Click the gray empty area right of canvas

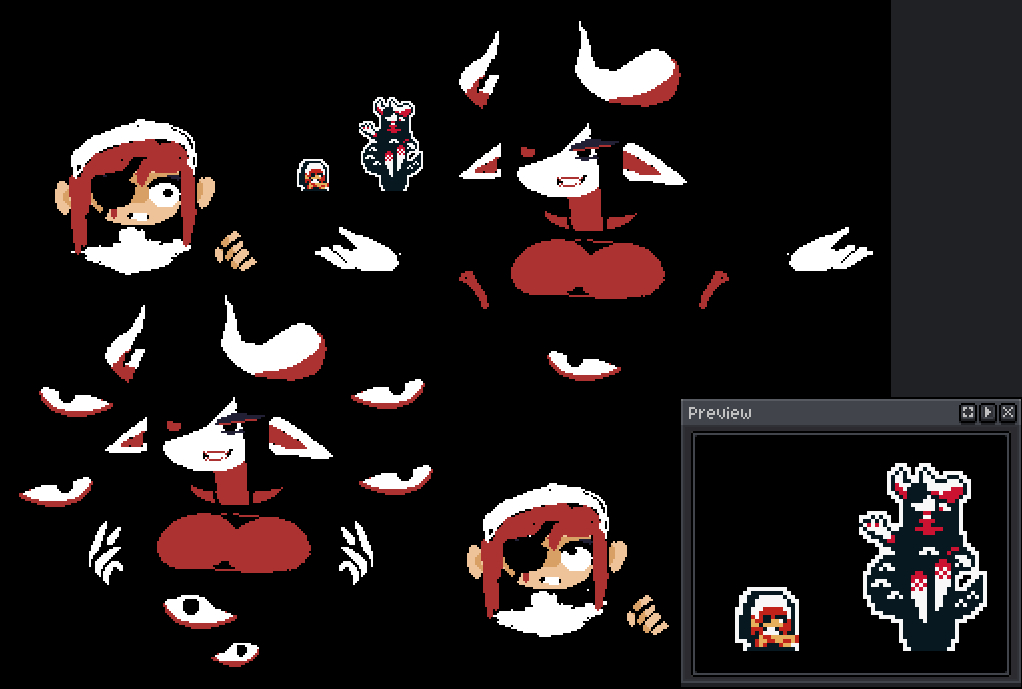955,200
